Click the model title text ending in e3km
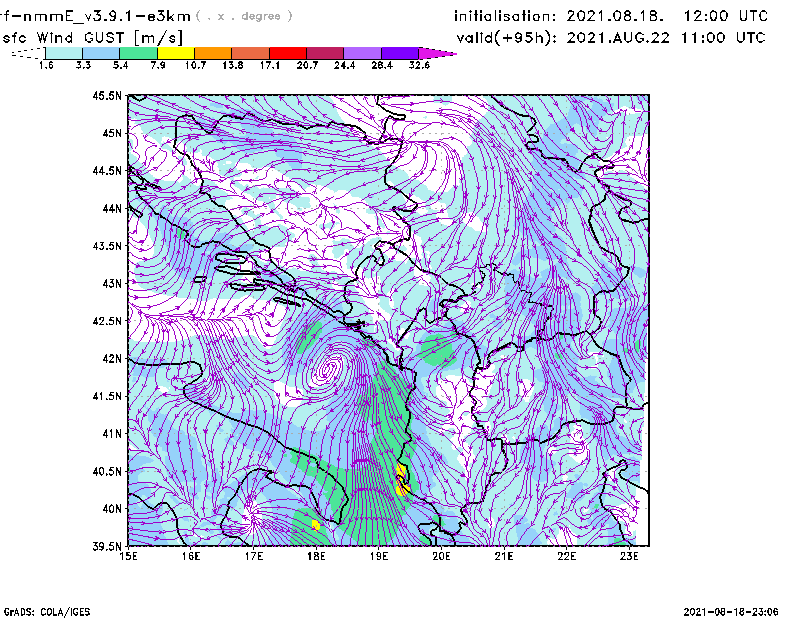This screenshot has width=800, height=618. (x=75, y=16)
